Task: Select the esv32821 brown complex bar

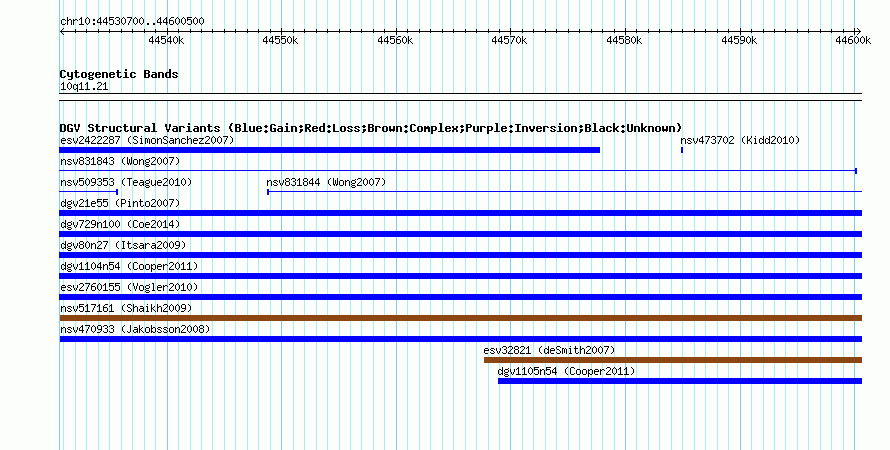Action: 673,360
